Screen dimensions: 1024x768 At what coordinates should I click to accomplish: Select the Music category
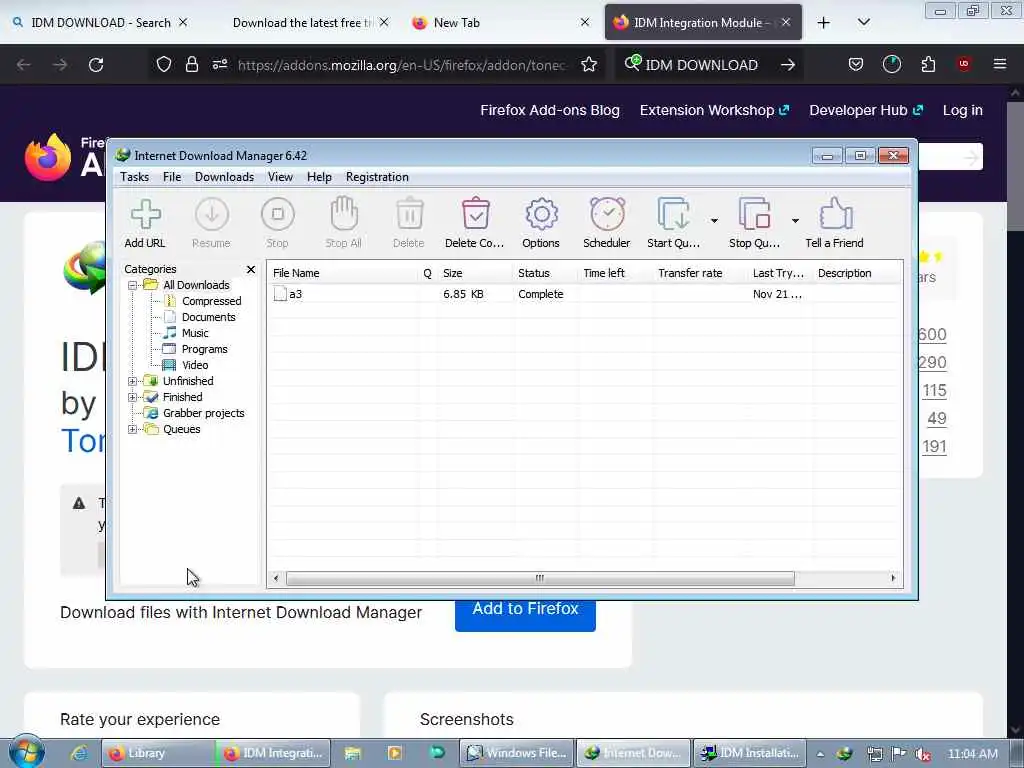(x=195, y=333)
